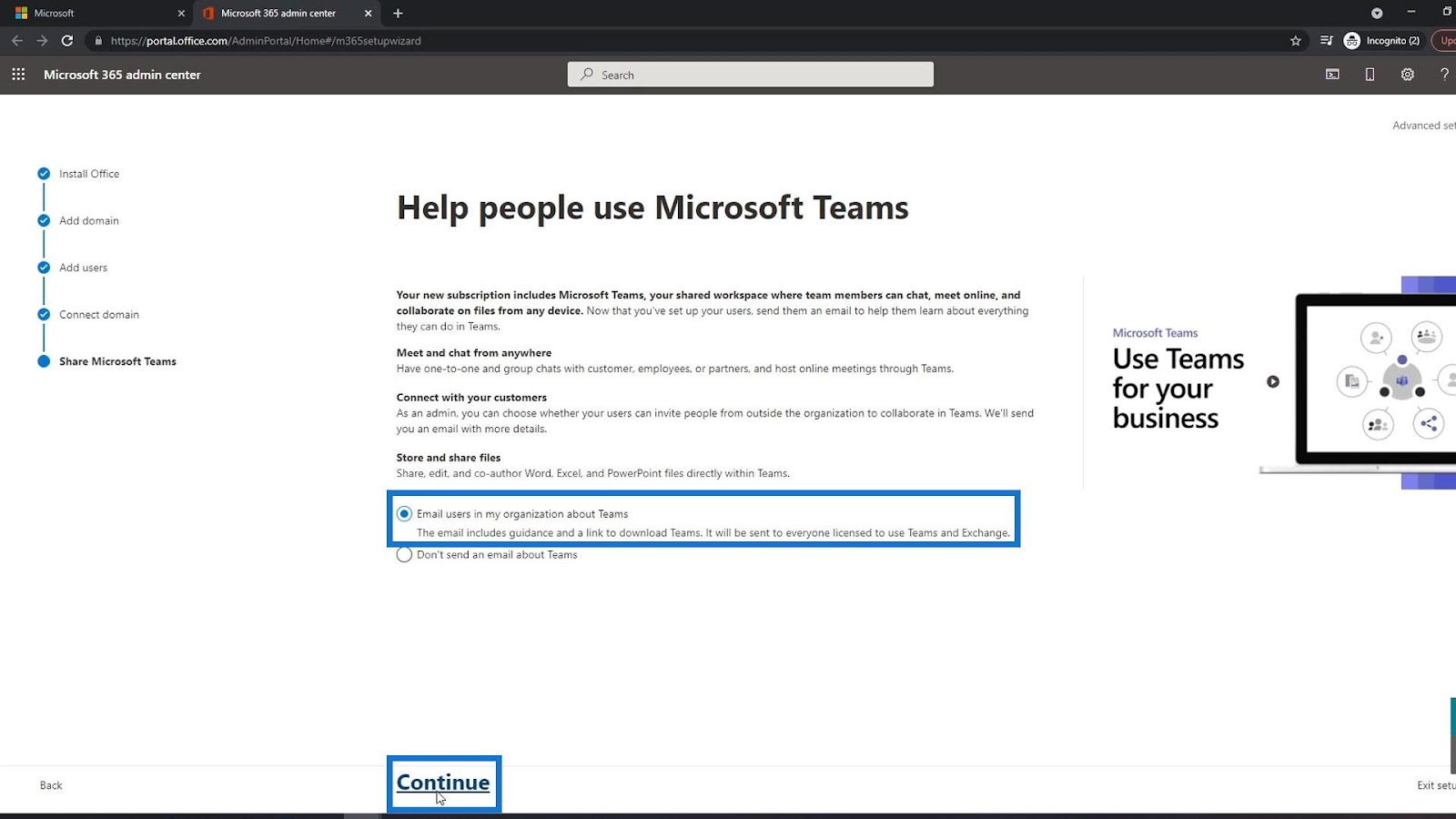Click the Teams laptop illustration thumbnail
This screenshot has width=1456, height=819.
1358,382
